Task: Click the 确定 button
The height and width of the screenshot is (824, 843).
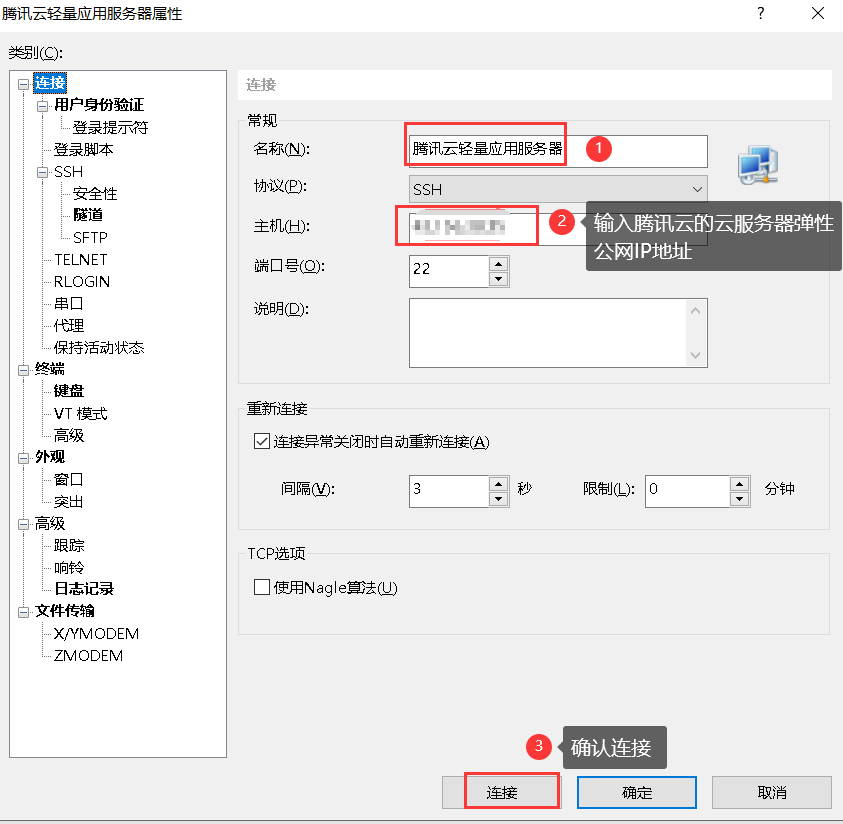Action: (x=637, y=792)
